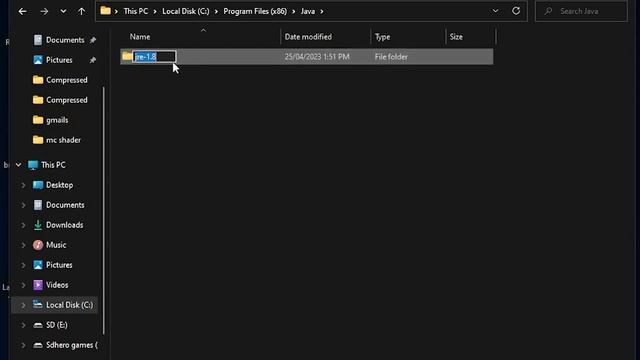Select This PC in navigation pane
This screenshot has width=640, height=360.
(53, 165)
